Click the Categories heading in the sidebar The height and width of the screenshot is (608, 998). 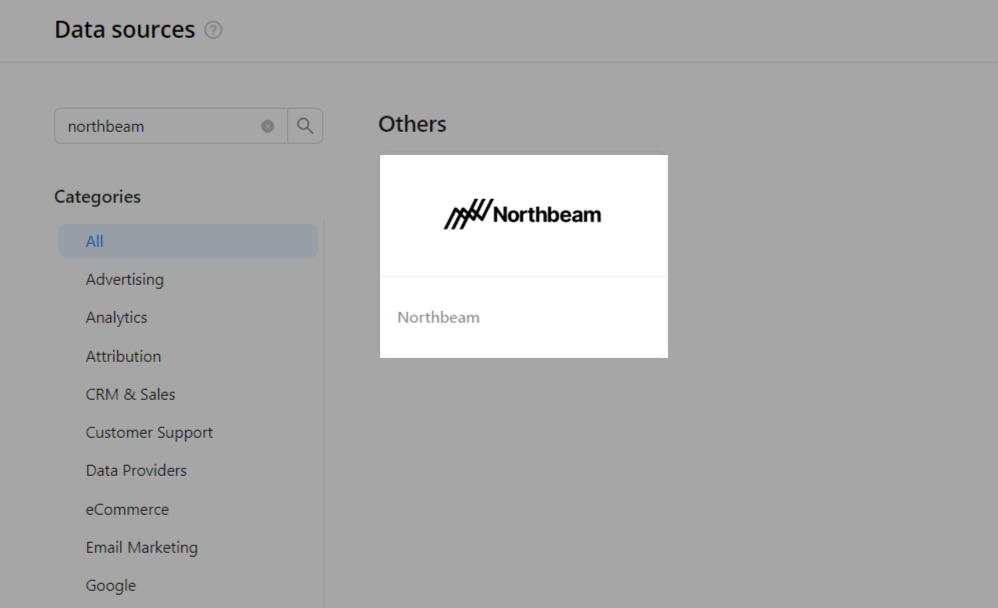click(97, 196)
